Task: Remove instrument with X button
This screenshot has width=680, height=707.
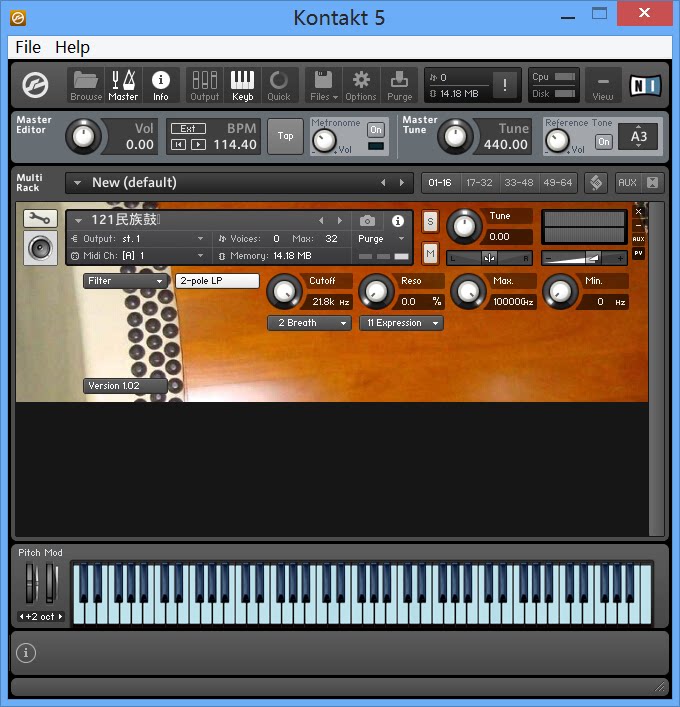Action: [x=639, y=211]
